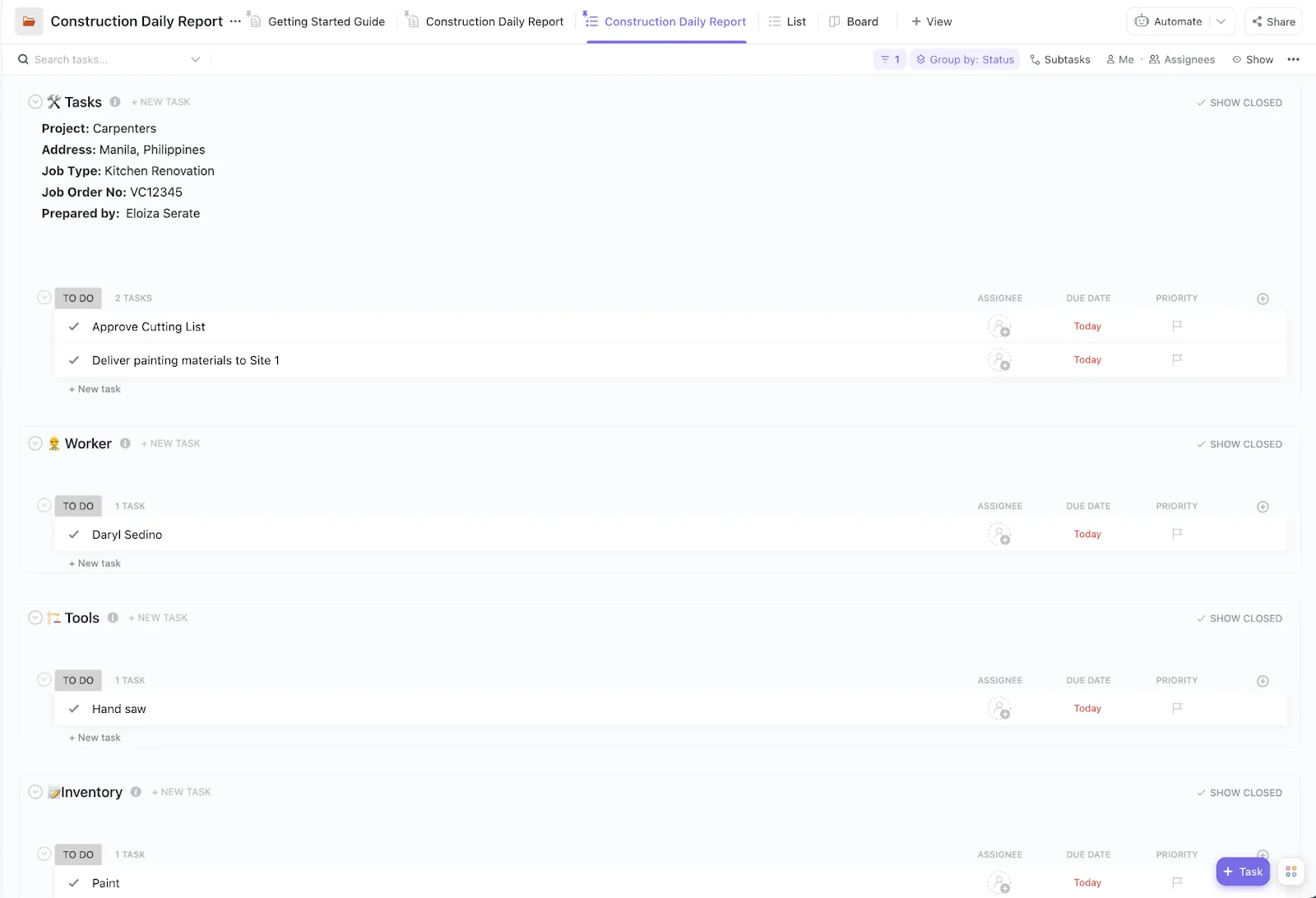Add a new view with + View

tap(931, 21)
